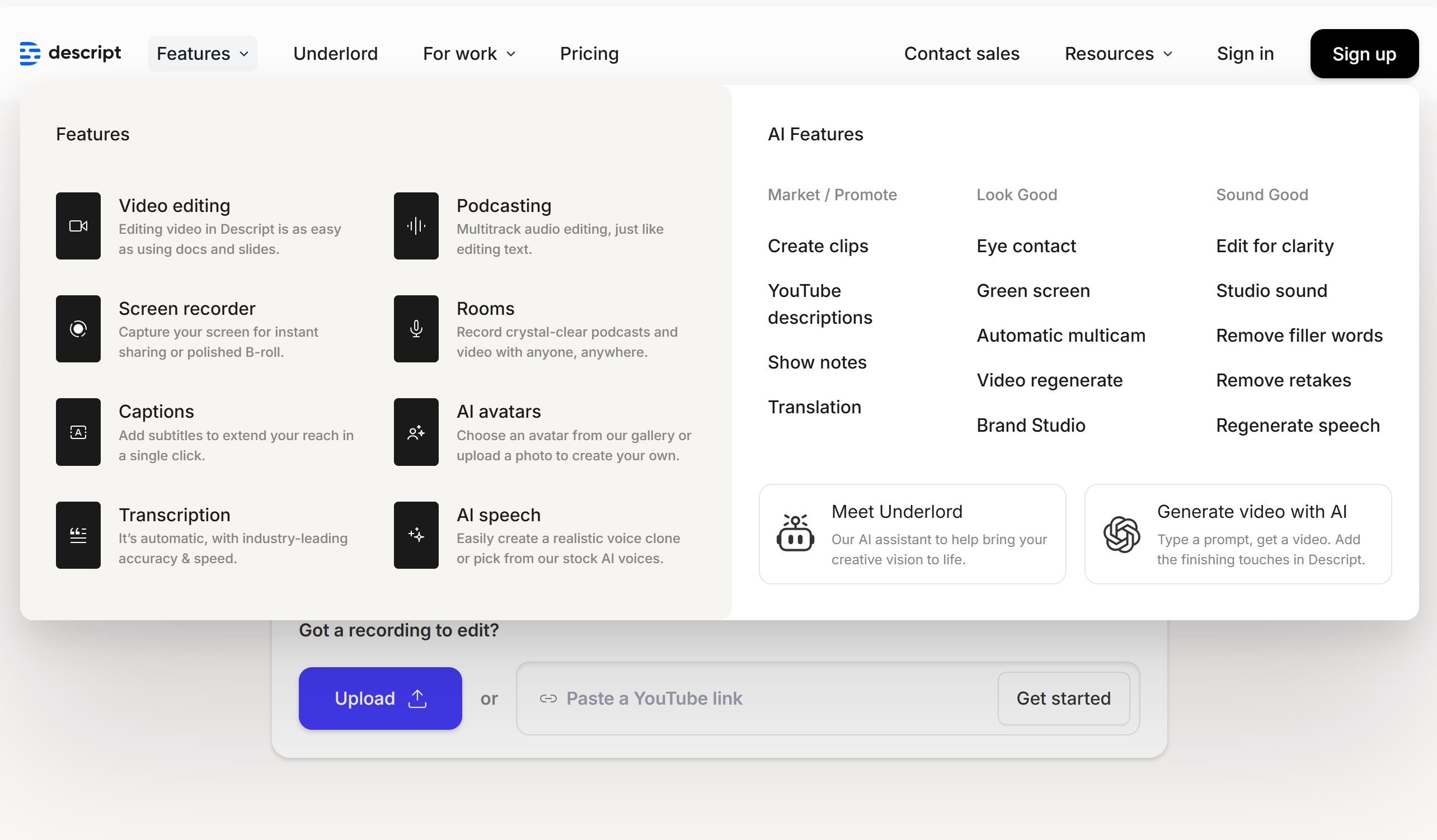Screen dimensions: 1437x840
Task: Click the Underlord robot icon
Action: (x=795, y=534)
